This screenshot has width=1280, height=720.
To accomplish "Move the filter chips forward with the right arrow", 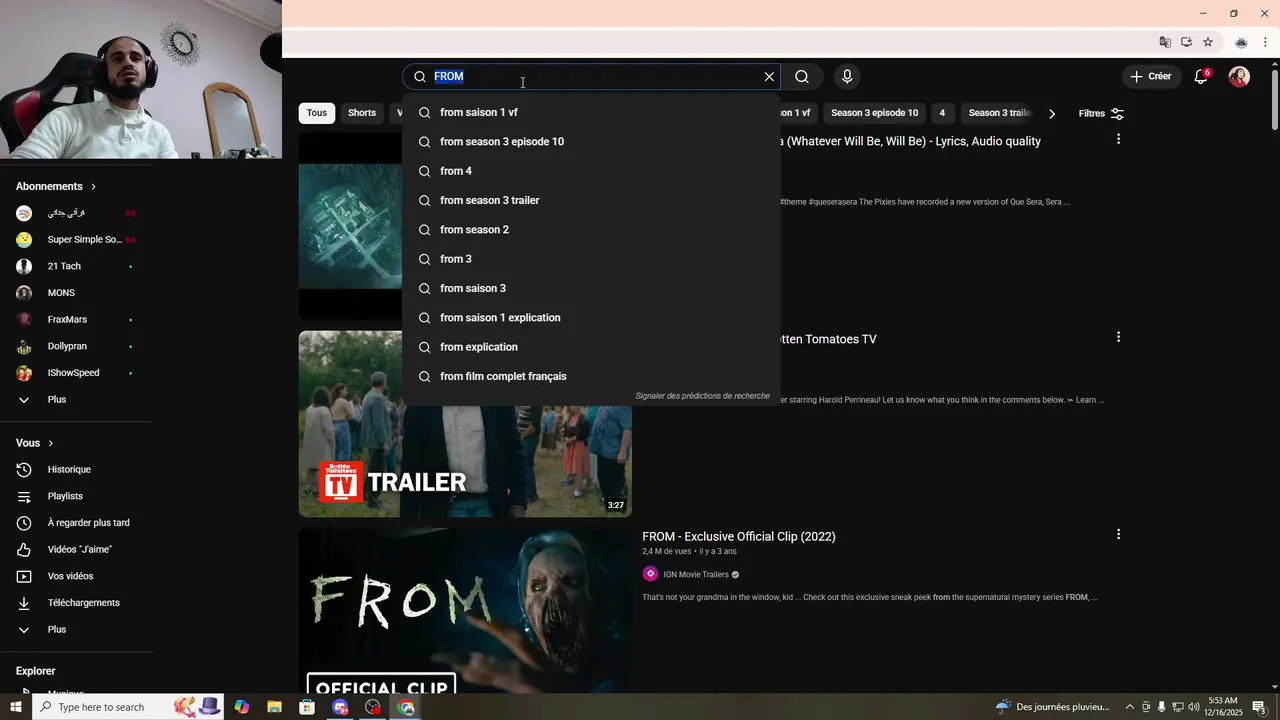I will 1051,114.
